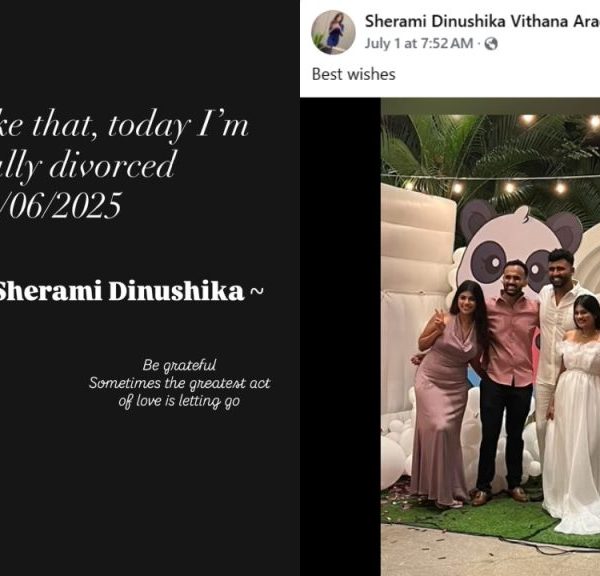The height and width of the screenshot is (576, 600).
Task: Open the post author's profile picture
Action: (x=333, y=32)
